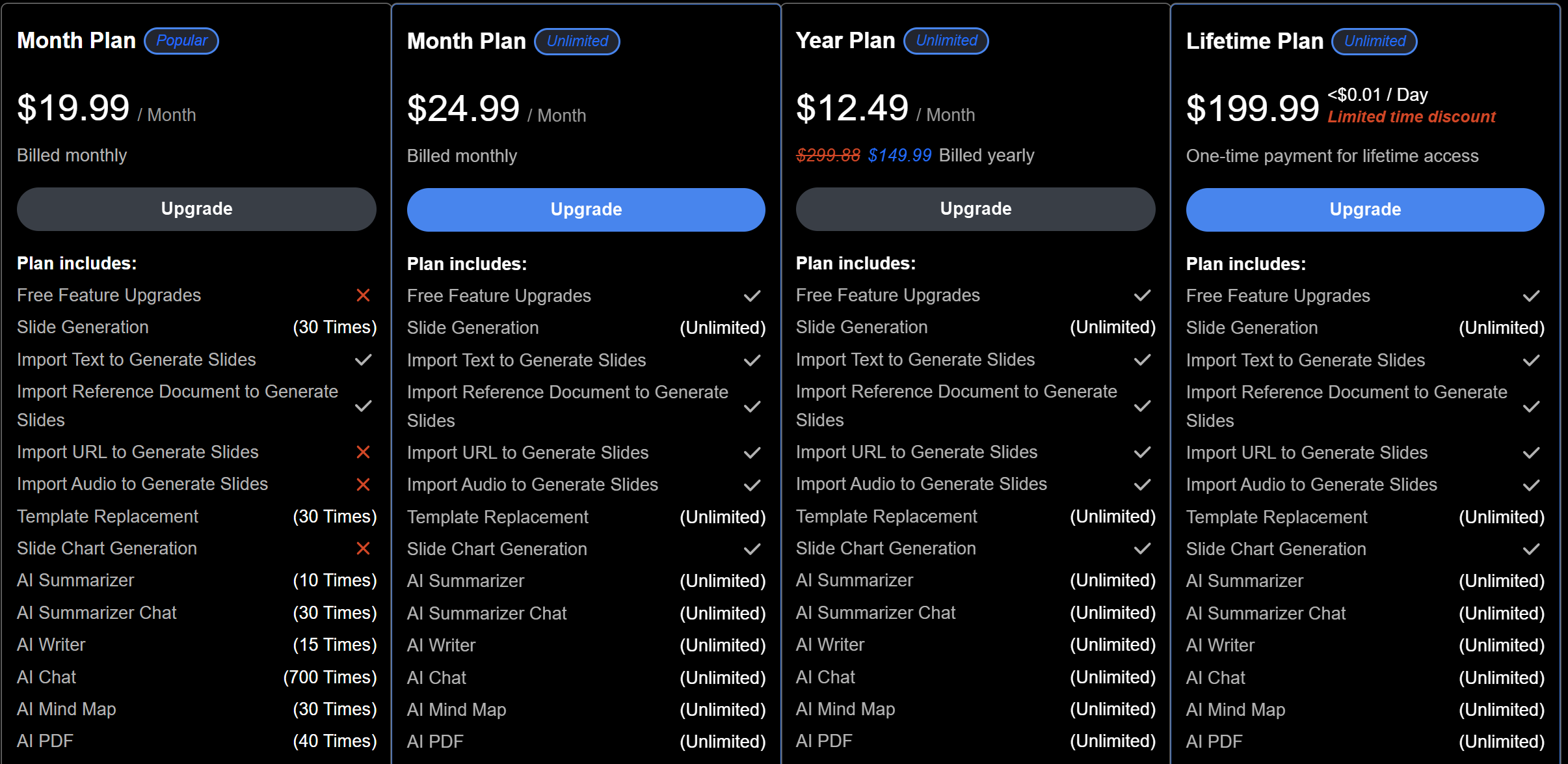
Task: Click Upgrade on the Unlimited Month Plan
Action: [585, 209]
